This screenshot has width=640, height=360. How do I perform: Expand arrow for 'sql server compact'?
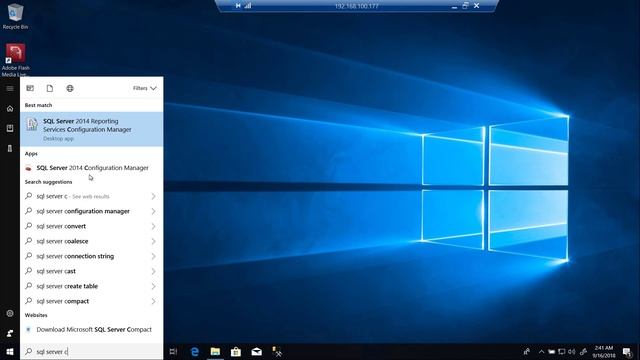tap(153, 301)
